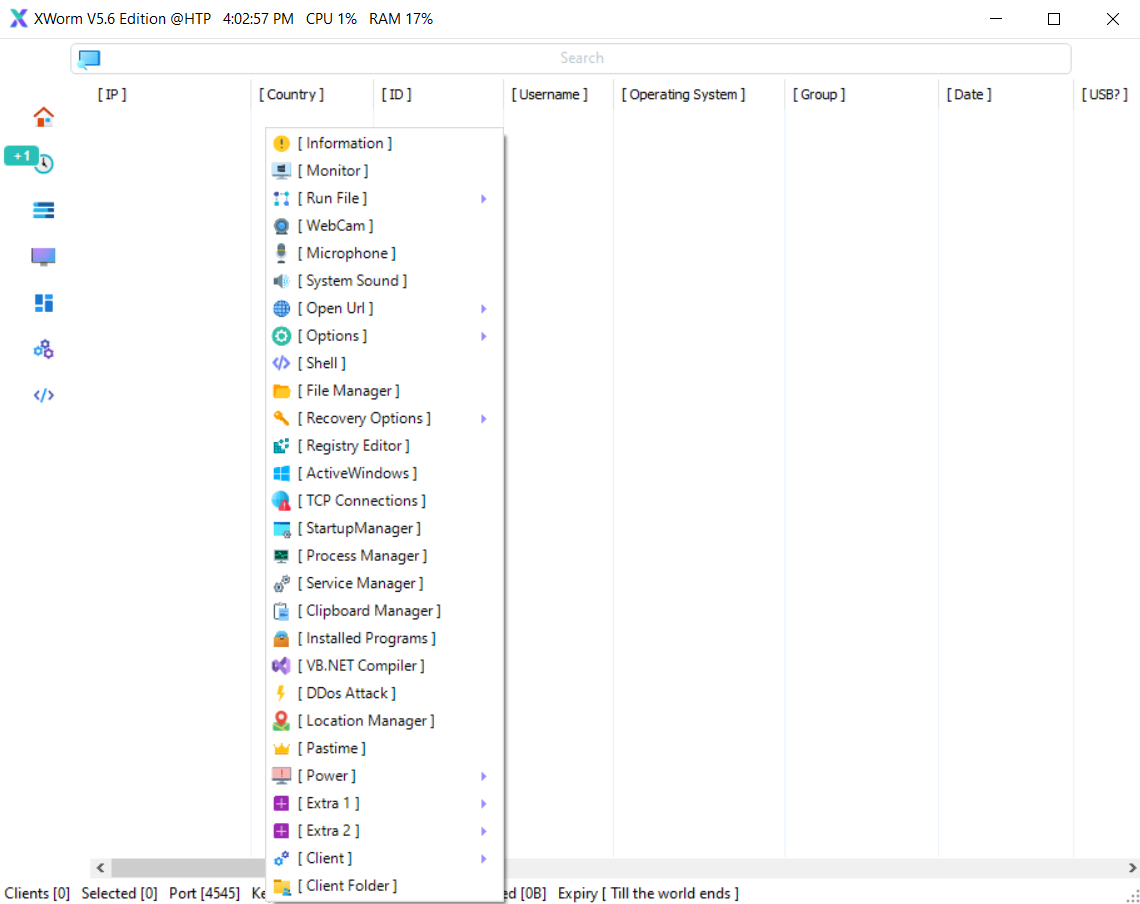Expand the Client submenu arrow
The image size is (1140, 904).
(483, 858)
